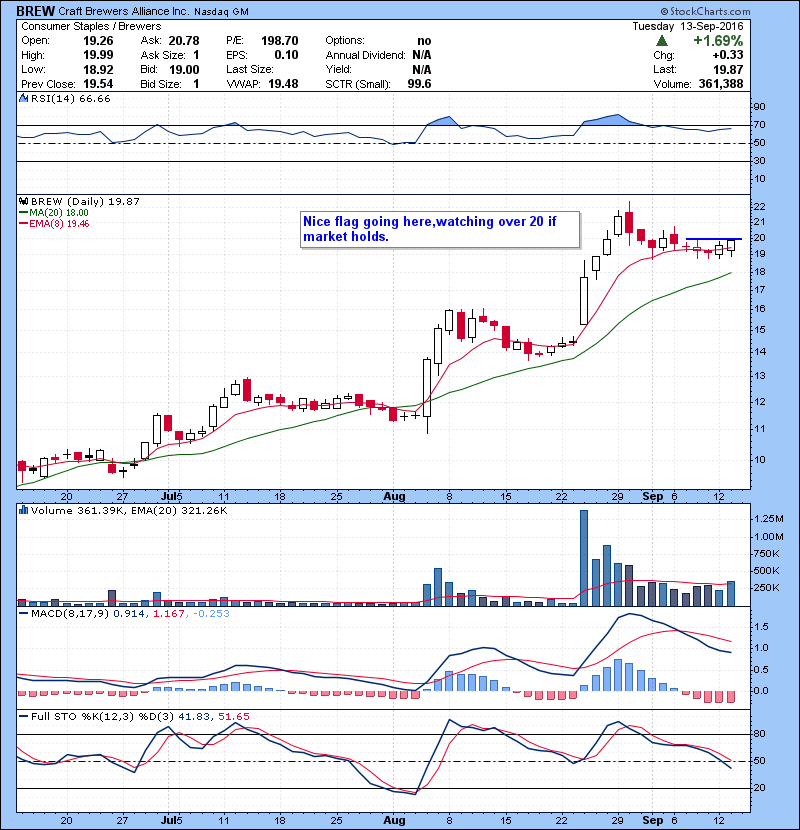Screen dimensions: 800x830
Task: Click the date 'Tuesday 13-Sep-2016'
Action: coord(688,26)
